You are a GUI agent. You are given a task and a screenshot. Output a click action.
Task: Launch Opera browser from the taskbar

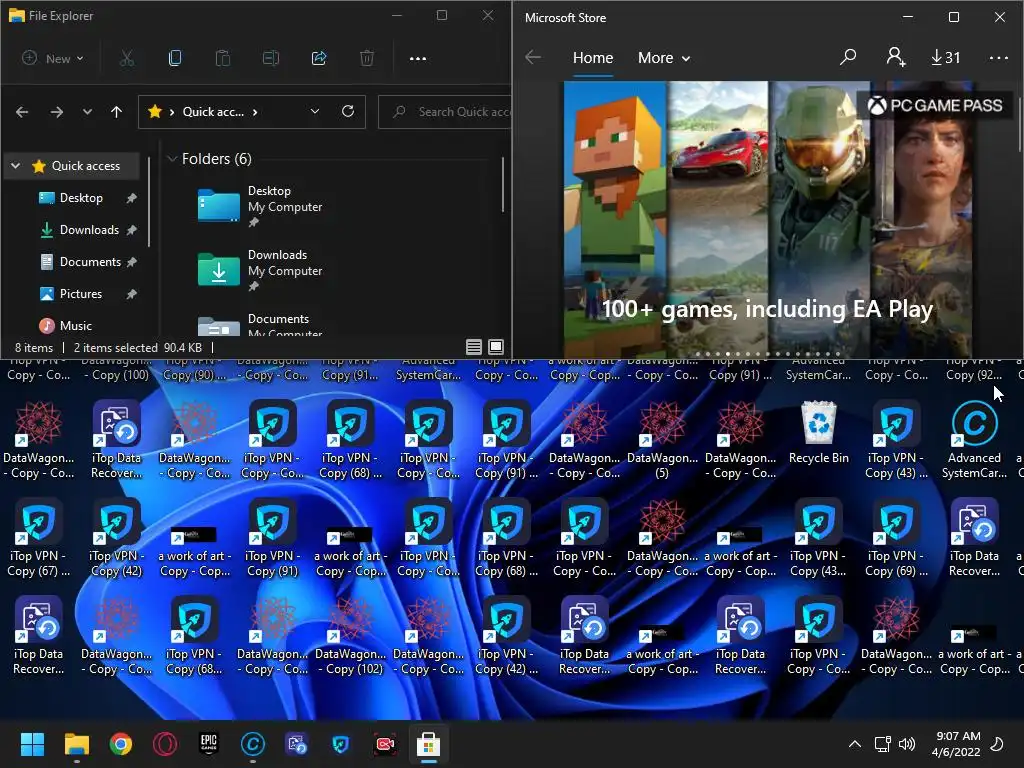click(165, 744)
